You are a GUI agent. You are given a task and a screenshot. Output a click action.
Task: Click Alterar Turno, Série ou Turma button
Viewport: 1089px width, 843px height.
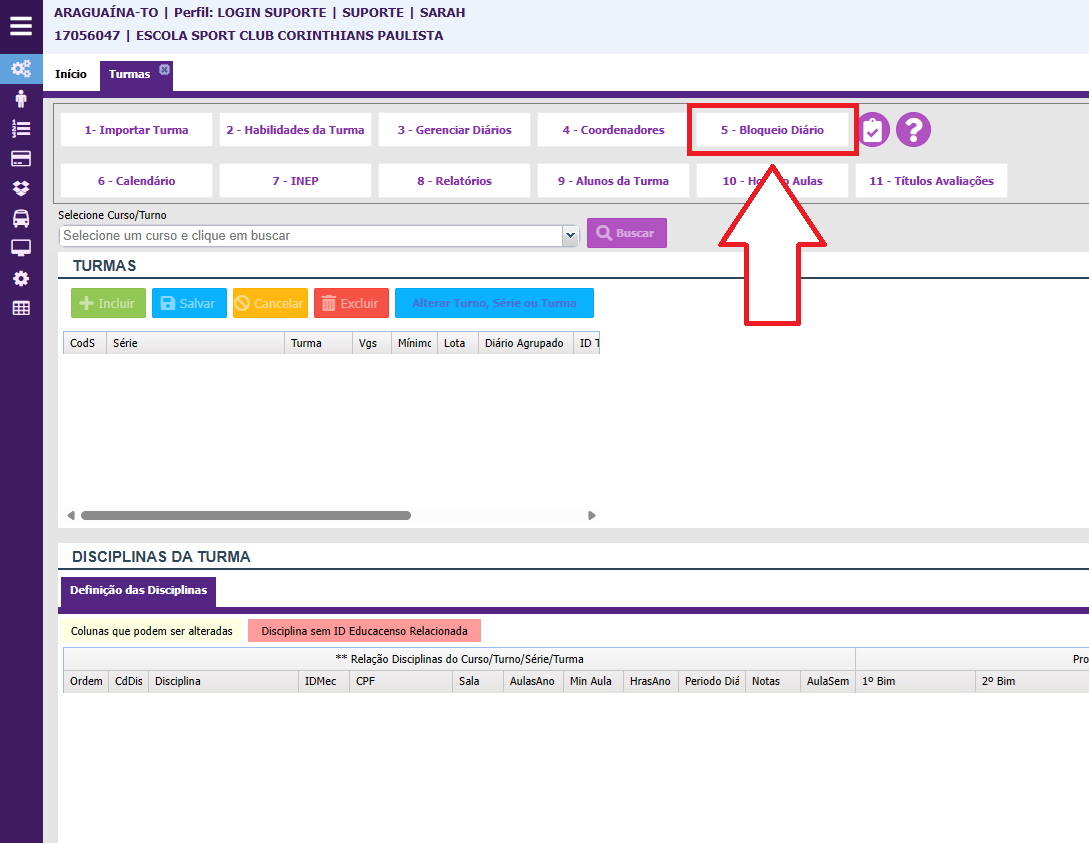494,303
